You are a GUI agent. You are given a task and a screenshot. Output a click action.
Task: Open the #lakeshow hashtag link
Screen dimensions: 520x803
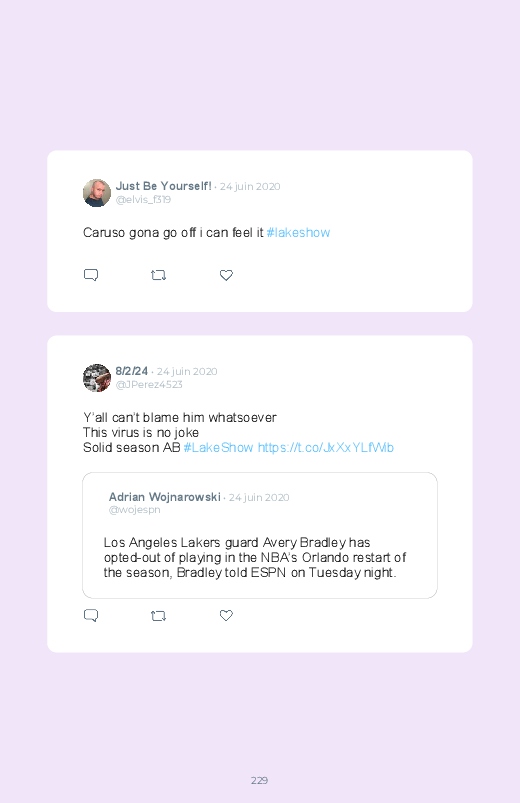[x=298, y=233]
